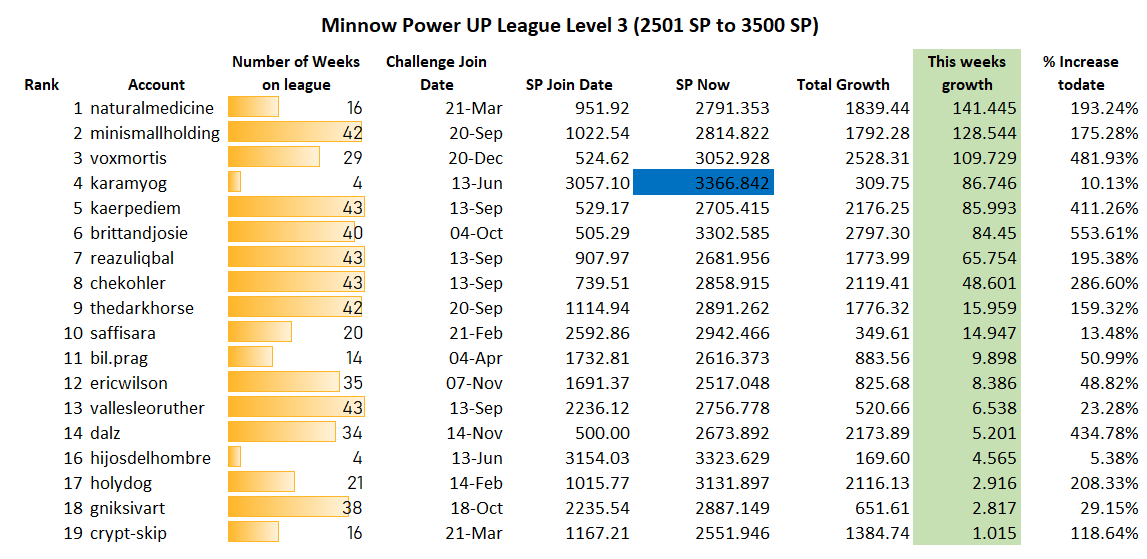Click the saffisara account name
The width and height of the screenshot is (1147, 559).
pos(123,333)
